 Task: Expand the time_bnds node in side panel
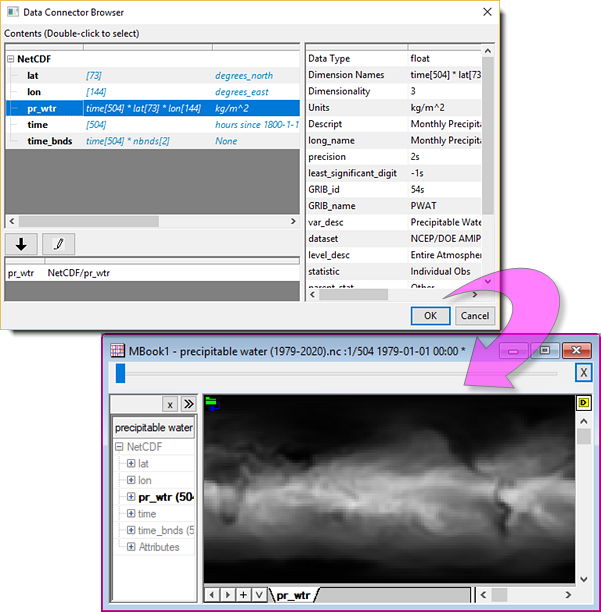[x=131, y=530]
